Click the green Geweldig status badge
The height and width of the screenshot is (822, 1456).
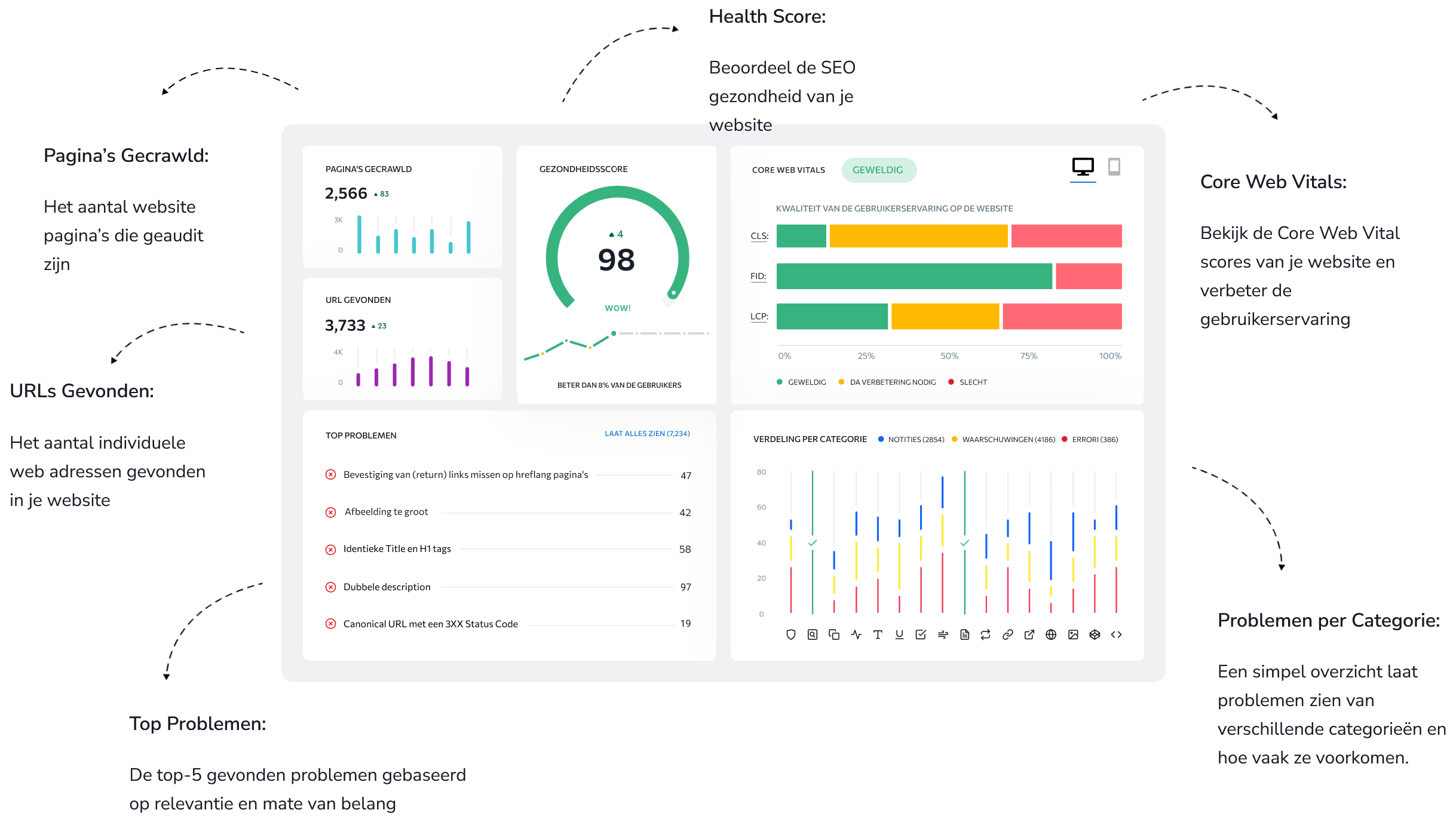[878, 170]
